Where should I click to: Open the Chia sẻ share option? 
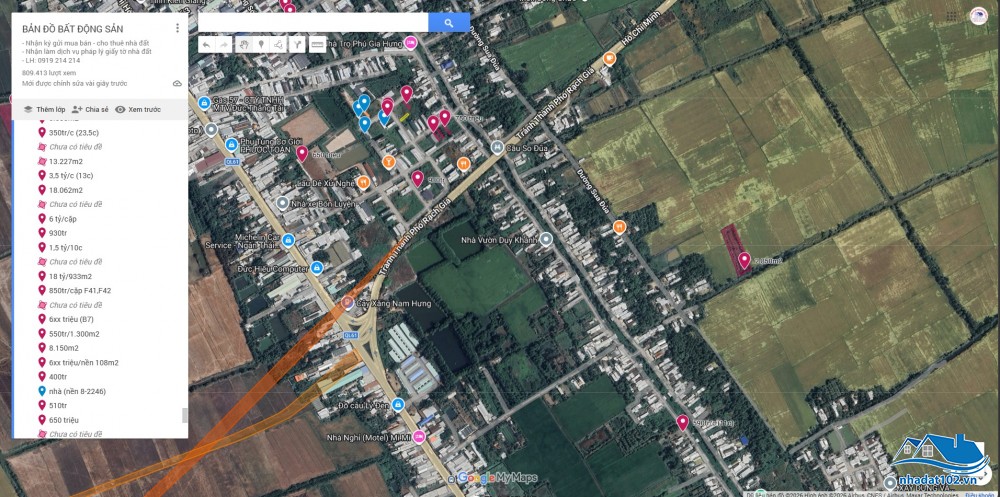click(90, 110)
